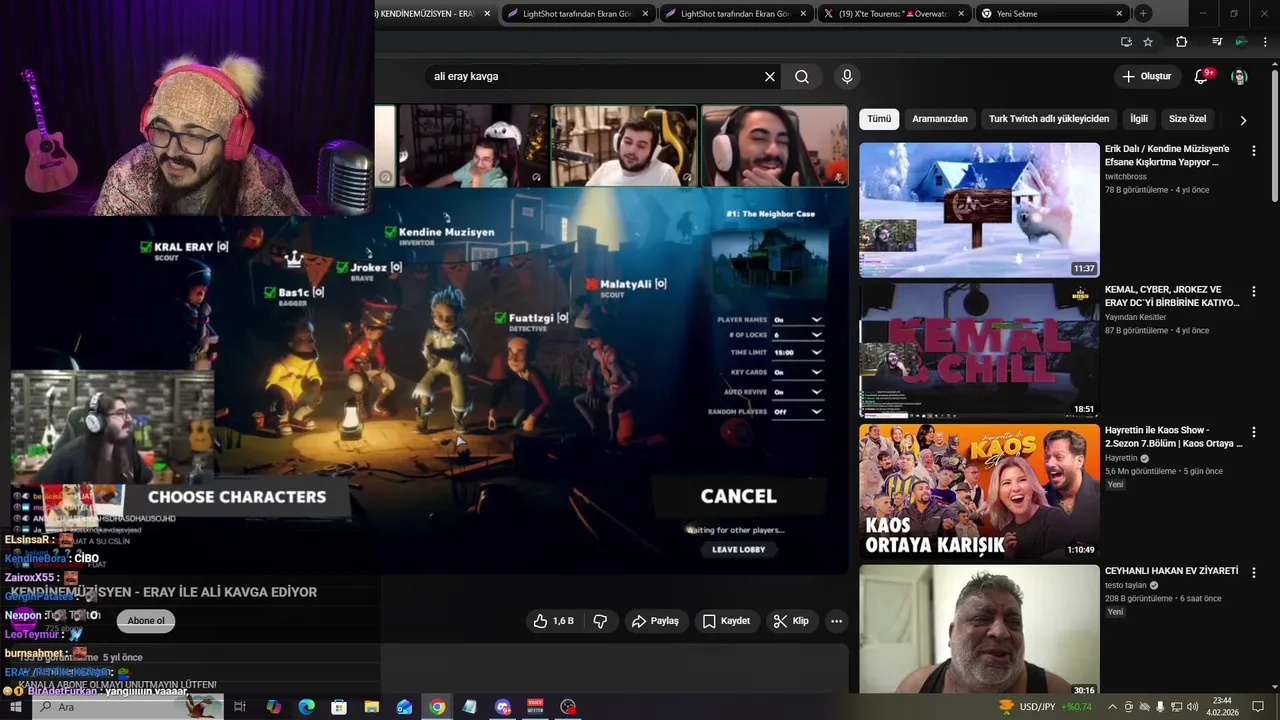The height and width of the screenshot is (720, 1280).
Task: Dislike the video with thumbs down
Action: point(600,621)
